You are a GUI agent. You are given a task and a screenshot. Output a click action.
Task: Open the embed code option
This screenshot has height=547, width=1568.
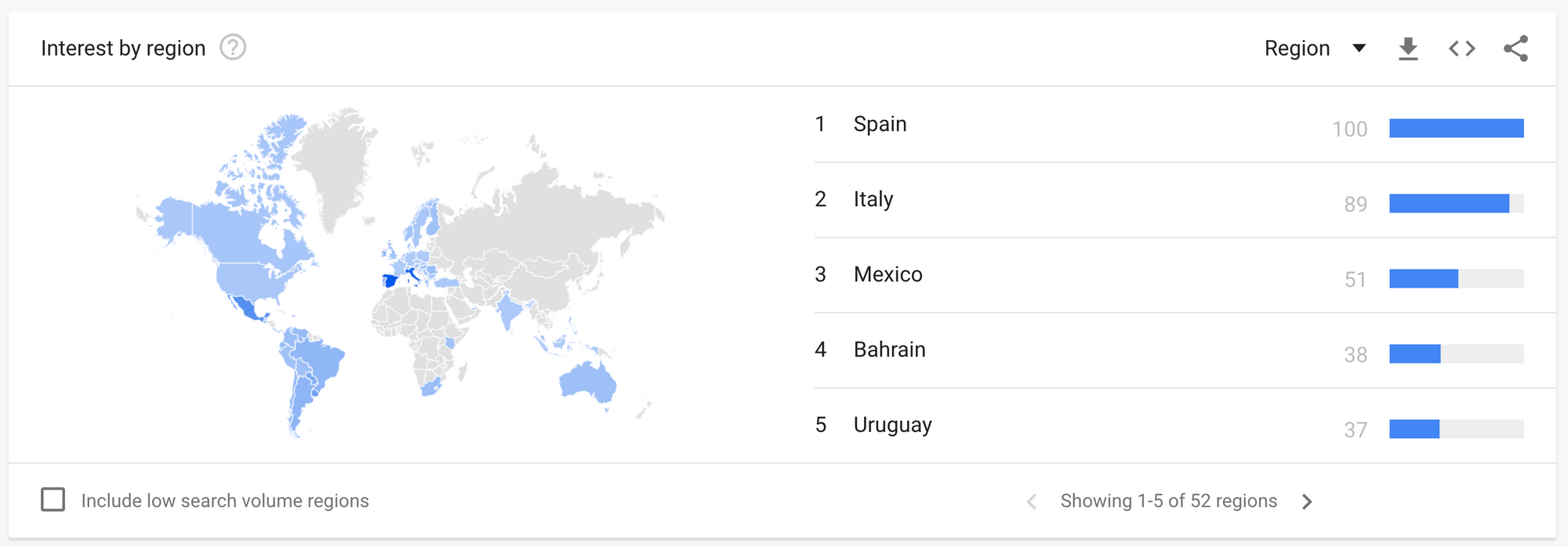click(x=1462, y=49)
